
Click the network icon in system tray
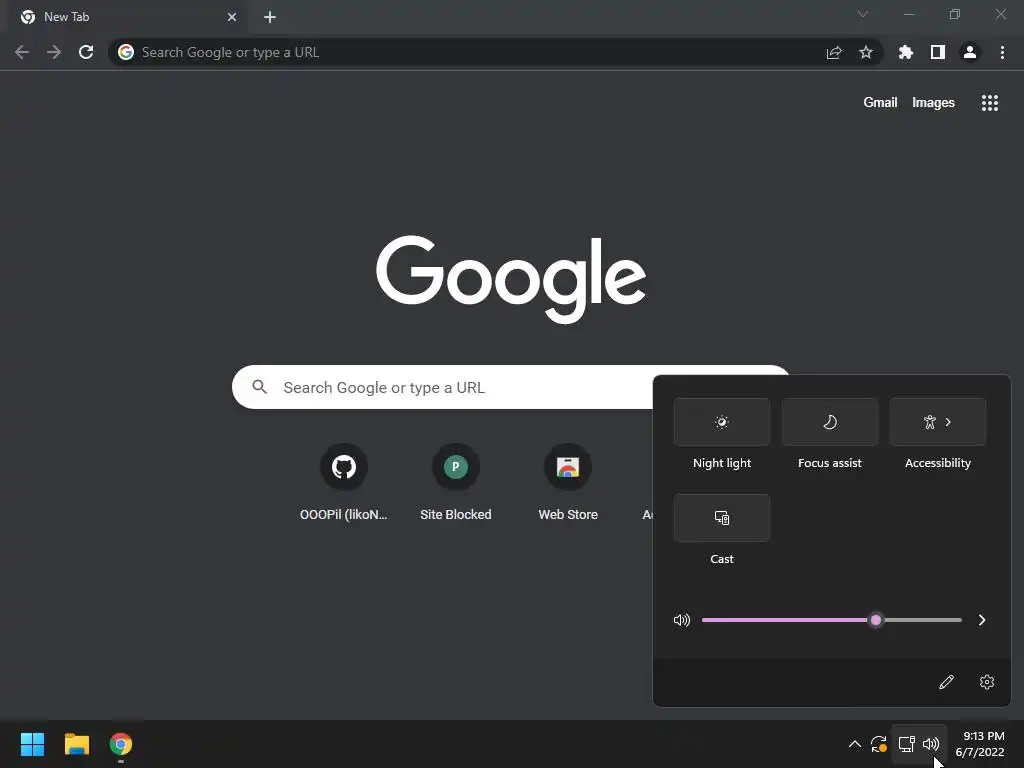[x=906, y=744]
